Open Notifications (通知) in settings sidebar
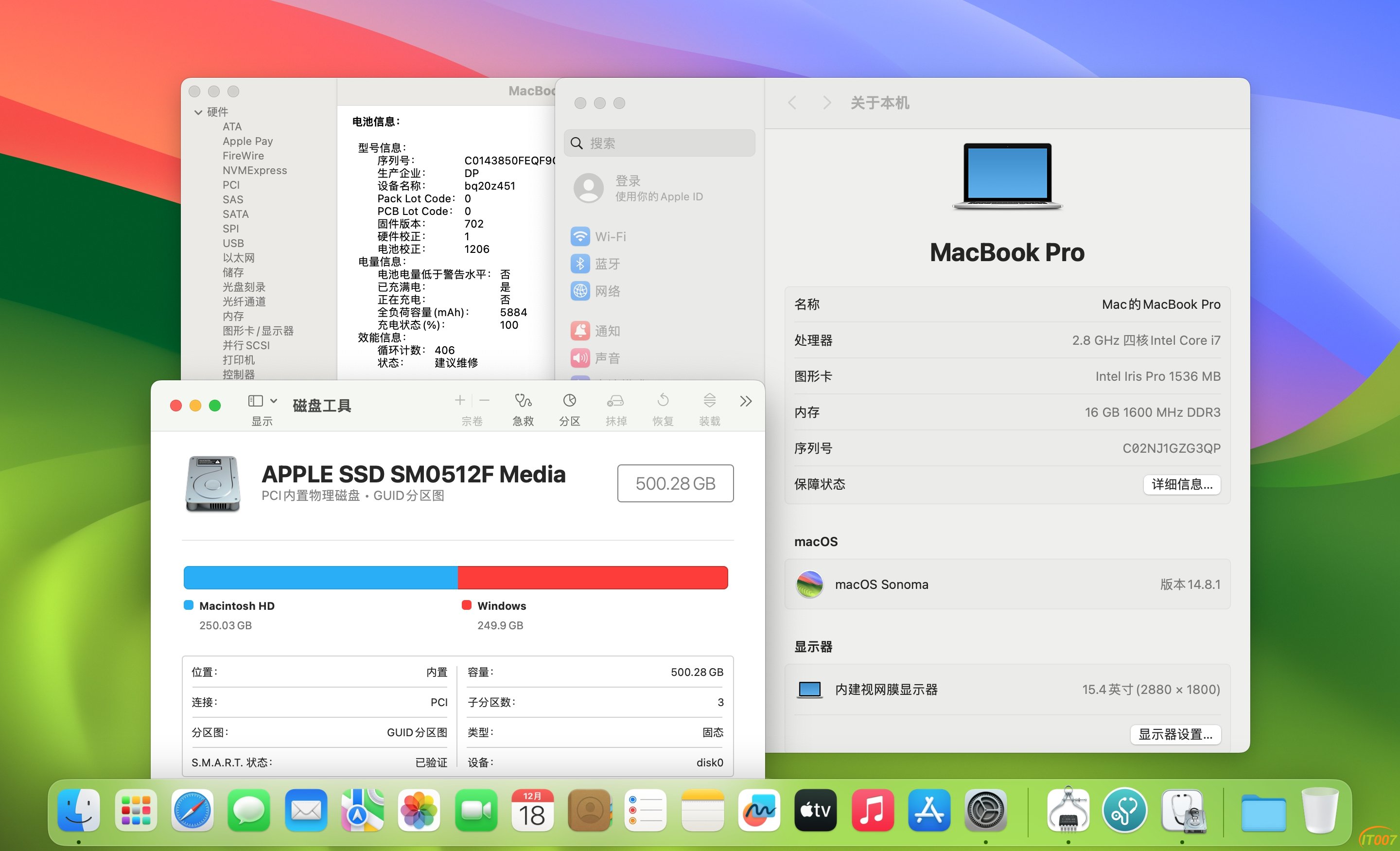Image resolution: width=1400 pixels, height=851 pixels. point(607,331)
